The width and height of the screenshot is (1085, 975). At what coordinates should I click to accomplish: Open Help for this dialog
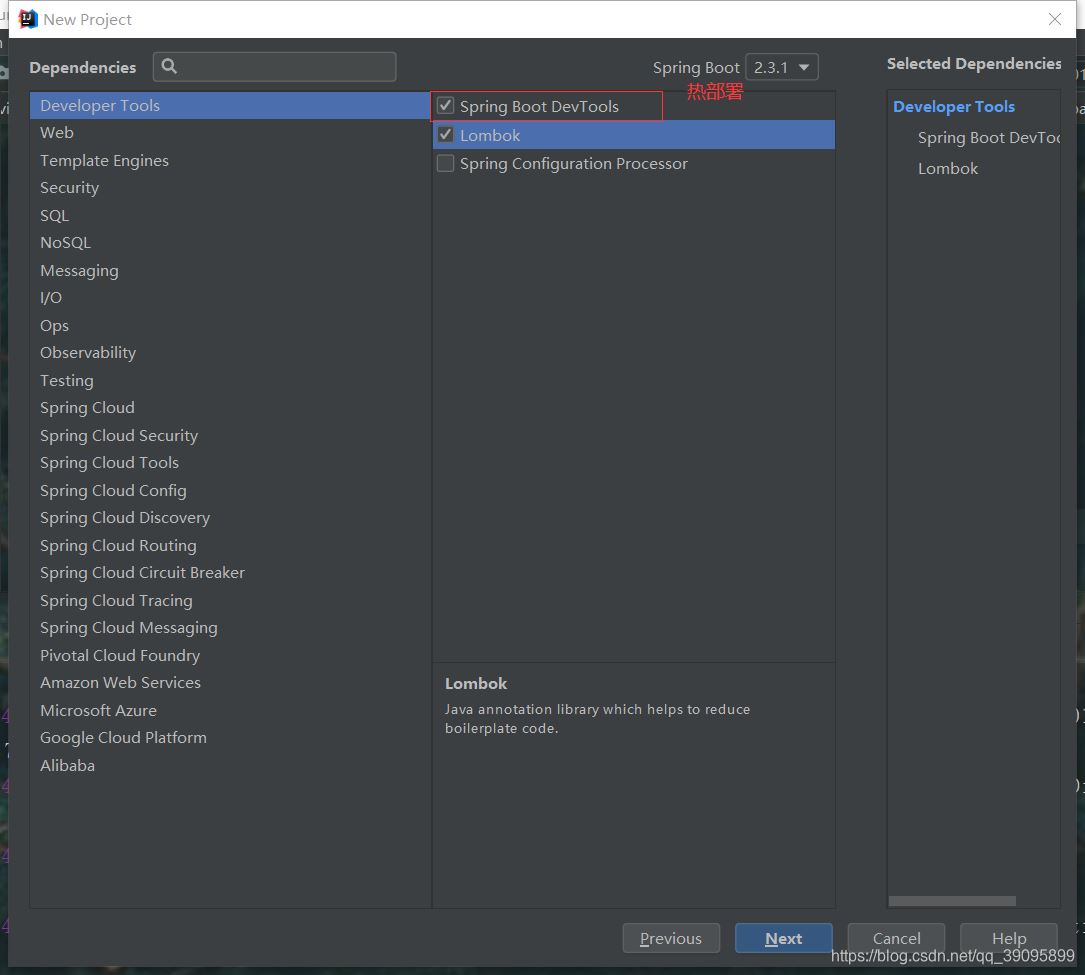coord(1009,938)
